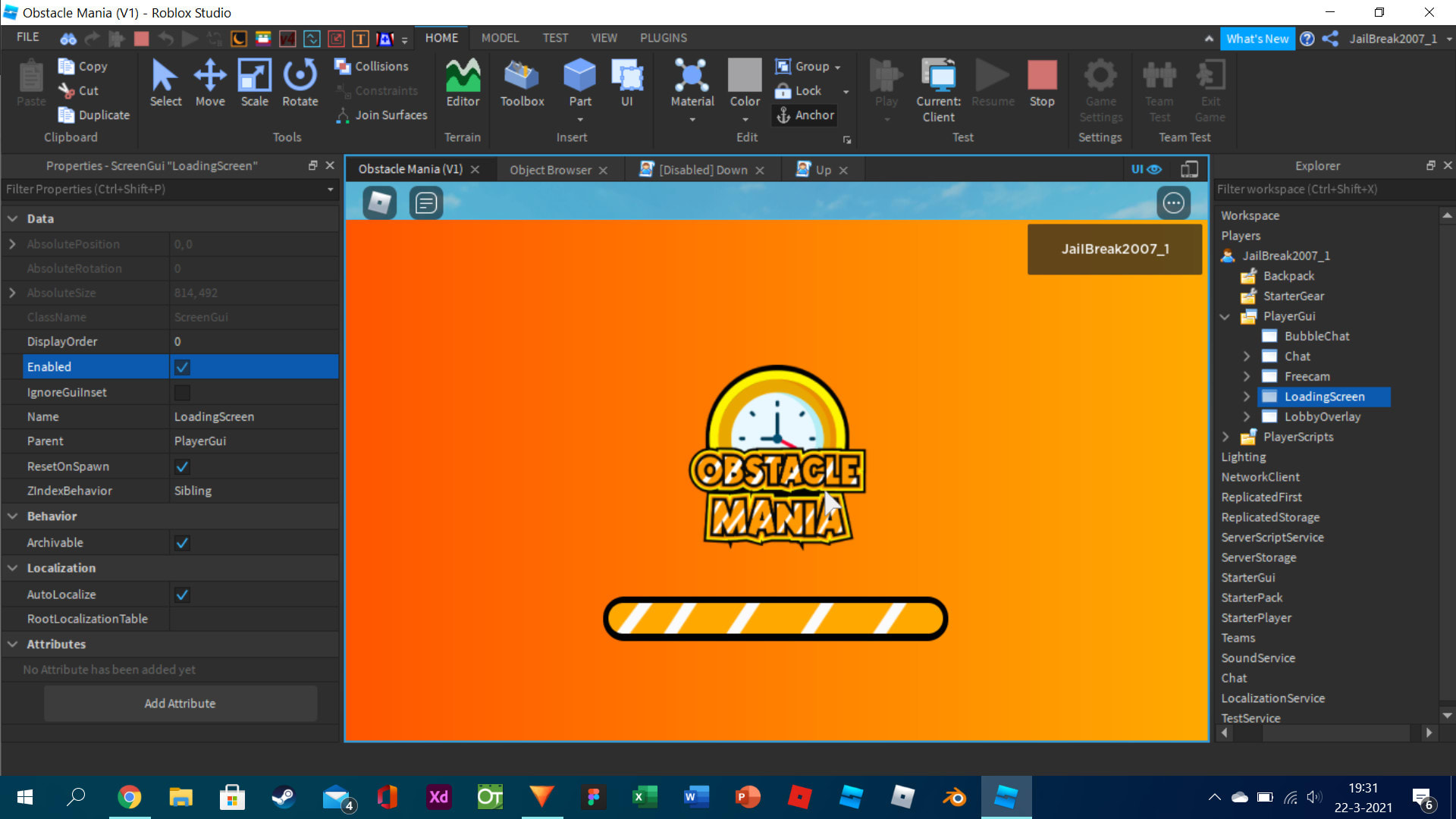
Task: Toggle the ResetOnSpawn checkbox
Action: coord(181,466)
